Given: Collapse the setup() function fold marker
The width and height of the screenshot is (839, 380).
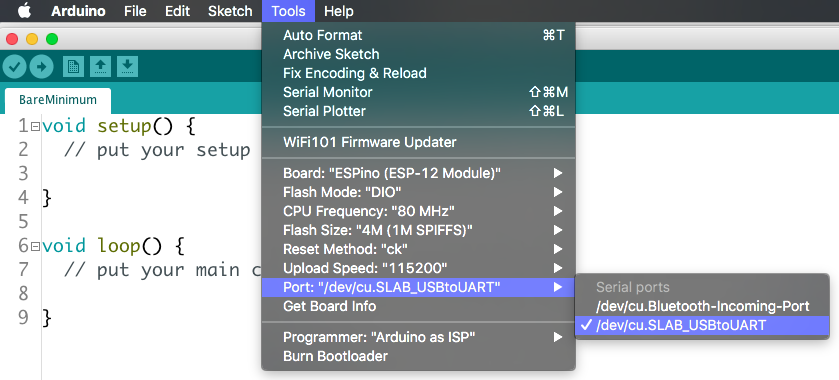Looking at the screenshot, I should [x=35, y=127].
